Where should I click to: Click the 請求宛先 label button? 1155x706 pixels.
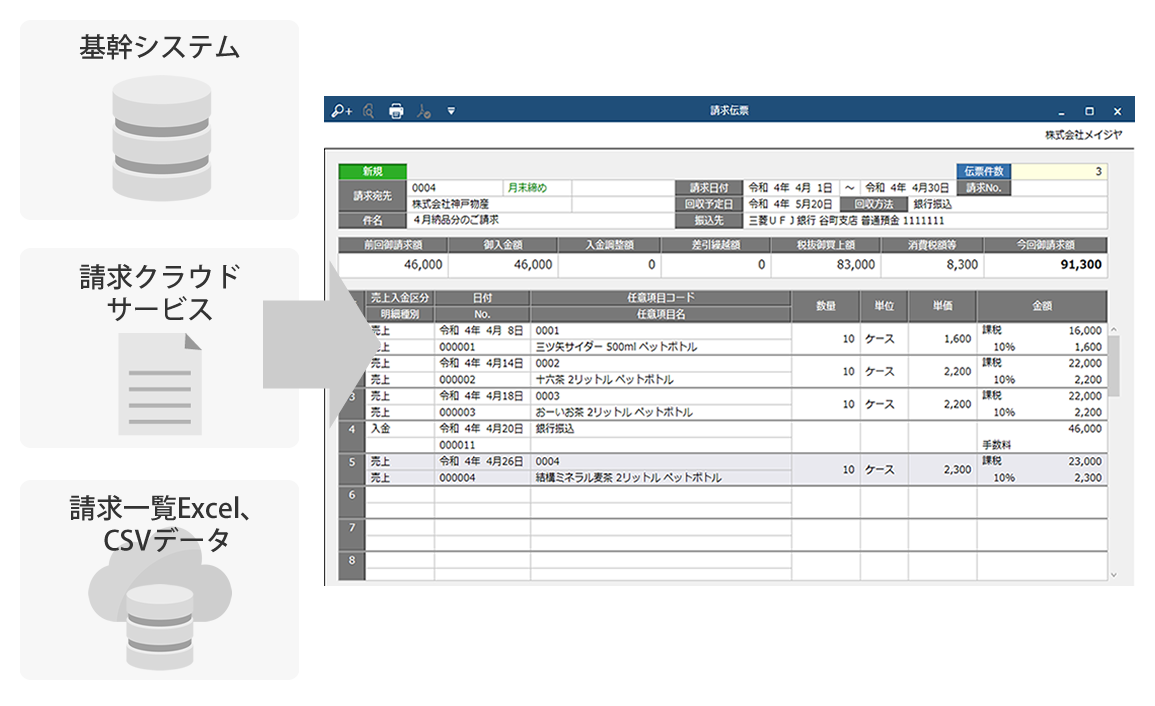tap(372, 195)
